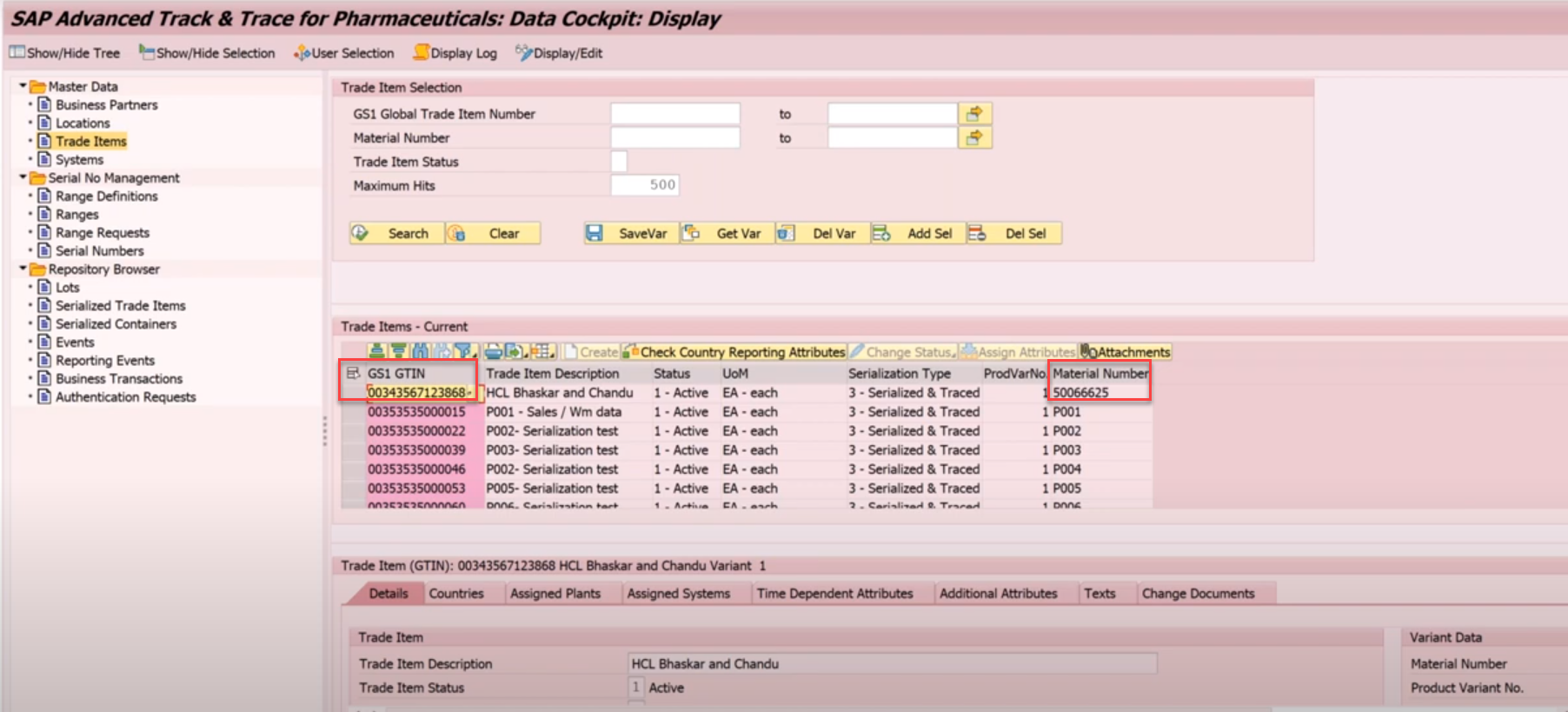The height and width of the screenshot is (712, 1568).
Task: Click the sort descending icon in Trade Items toolbar
Action: pyautogui.click(x=398, y=351)
